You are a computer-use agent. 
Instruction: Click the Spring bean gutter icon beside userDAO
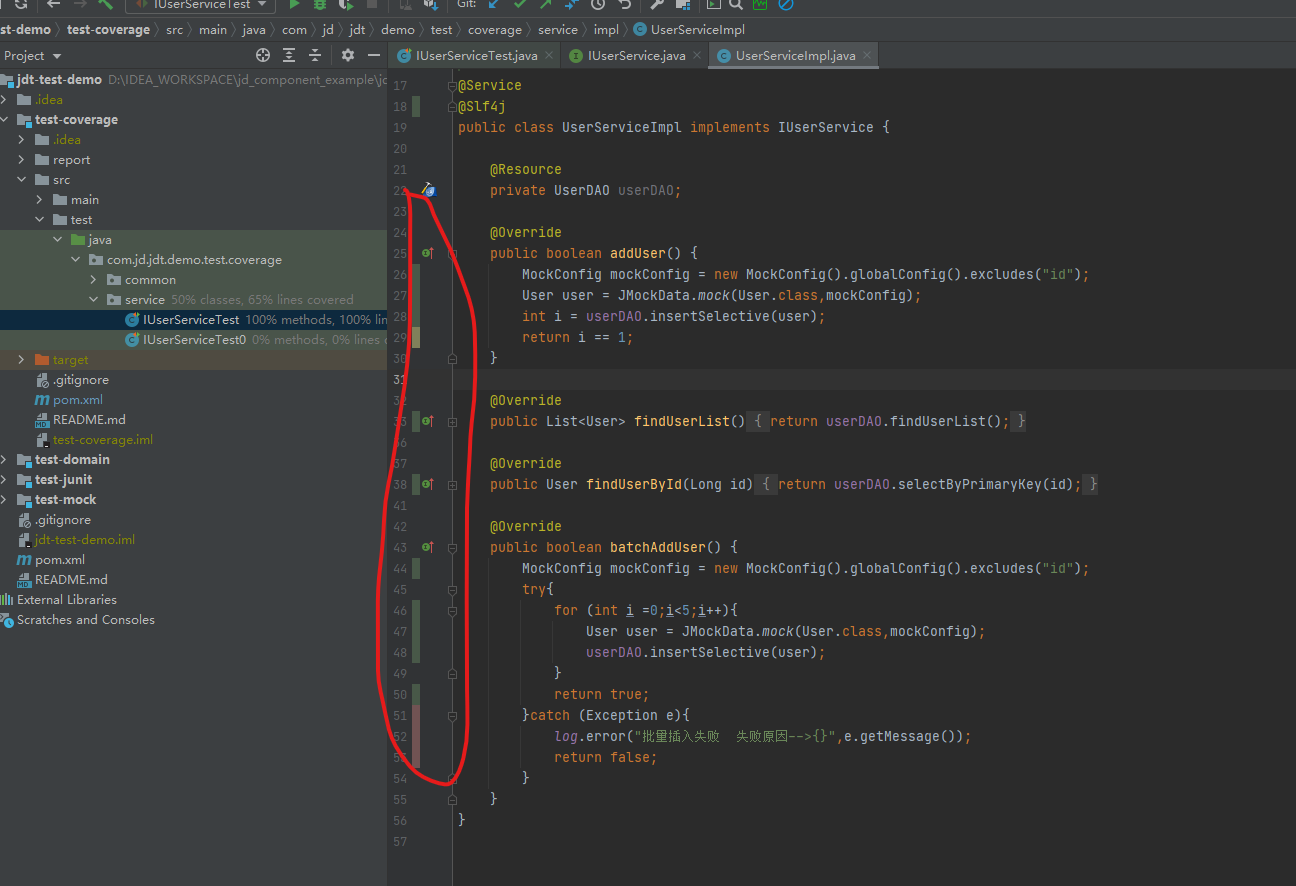click(x=428, y=189)
